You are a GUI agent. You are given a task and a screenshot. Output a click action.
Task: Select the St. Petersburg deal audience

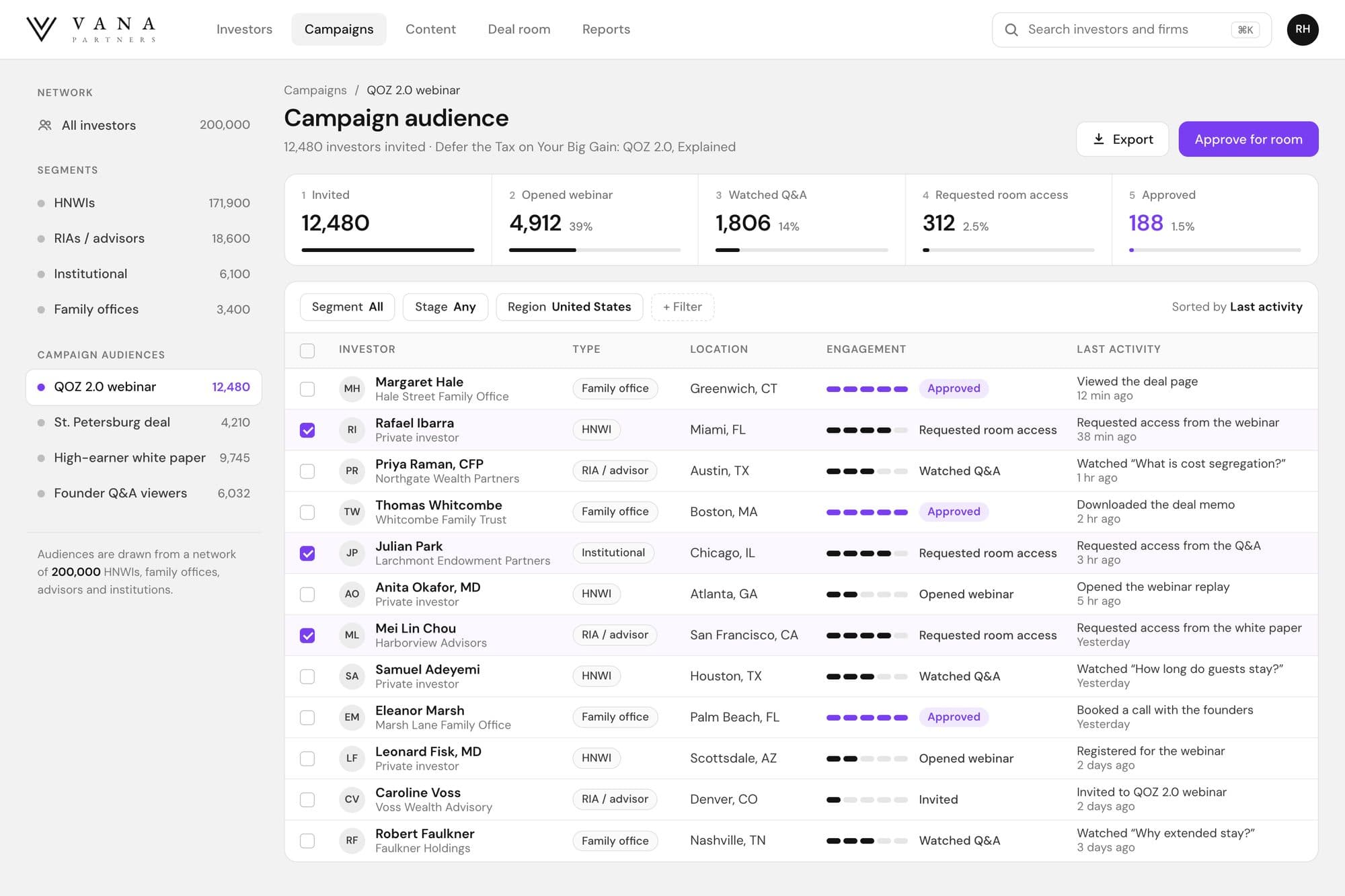coord(143,422)
